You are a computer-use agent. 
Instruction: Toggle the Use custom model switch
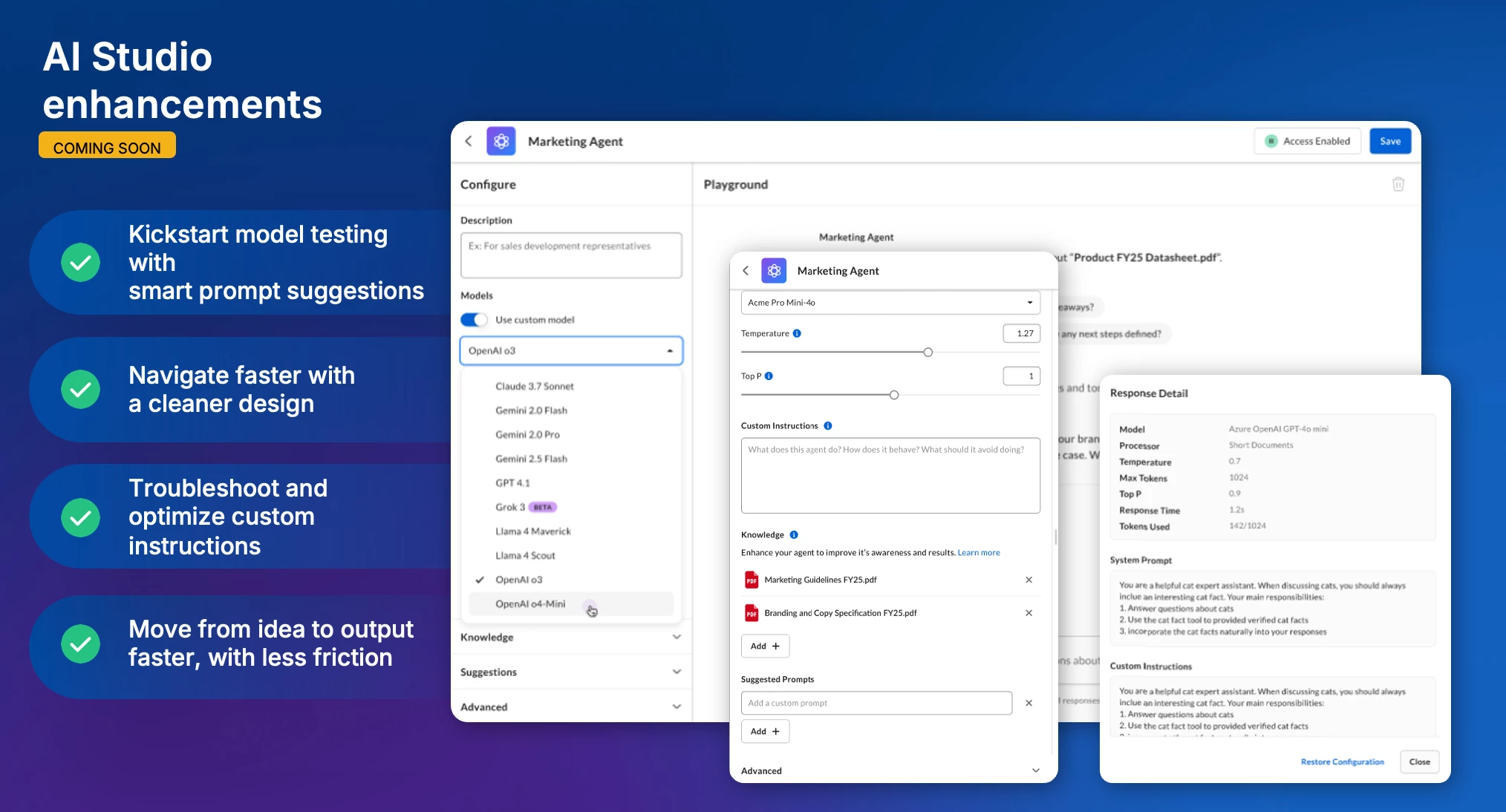point(474,320)
